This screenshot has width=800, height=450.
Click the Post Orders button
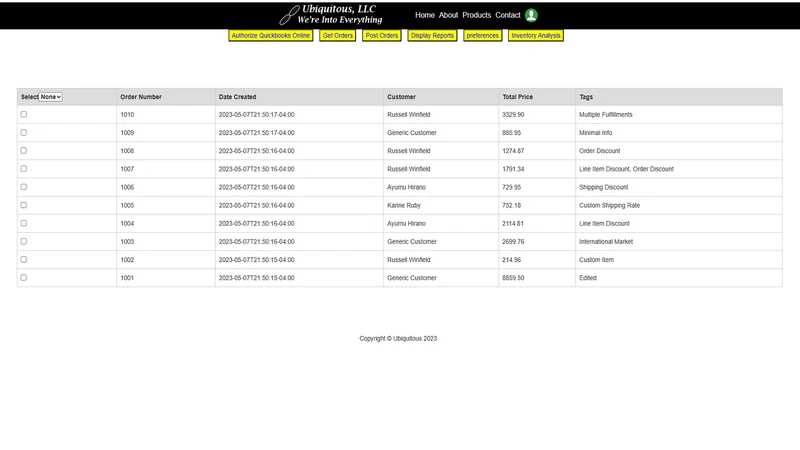point(382,36)
